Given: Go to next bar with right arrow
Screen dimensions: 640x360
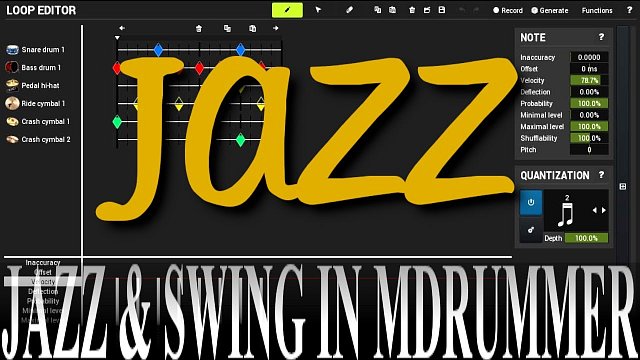Looking at the screenshot, I should [276, 28].
